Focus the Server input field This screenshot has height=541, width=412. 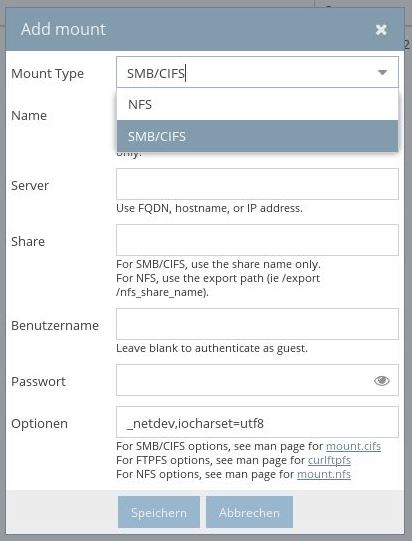click(257, 184)
